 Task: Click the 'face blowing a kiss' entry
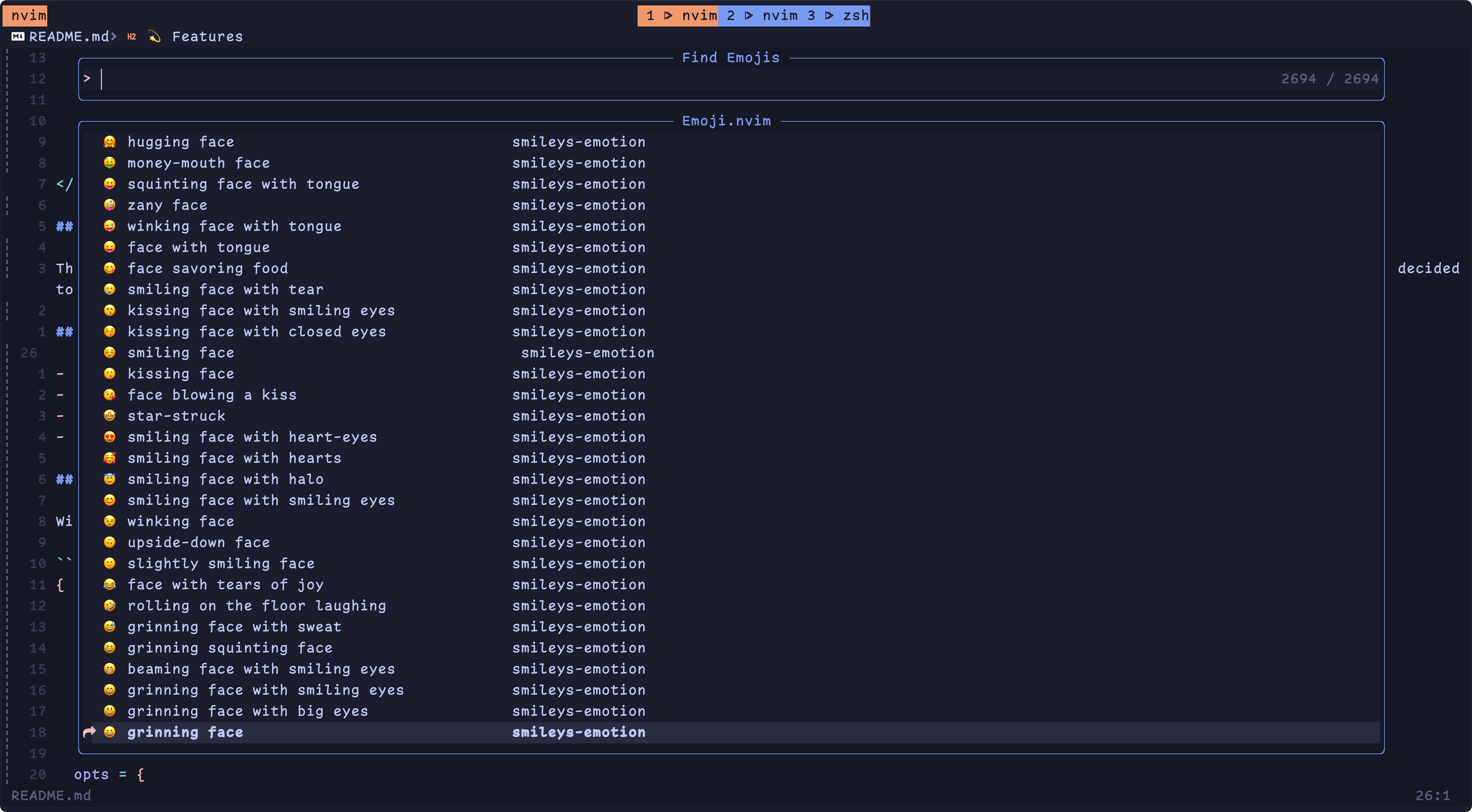coord(212,395)
